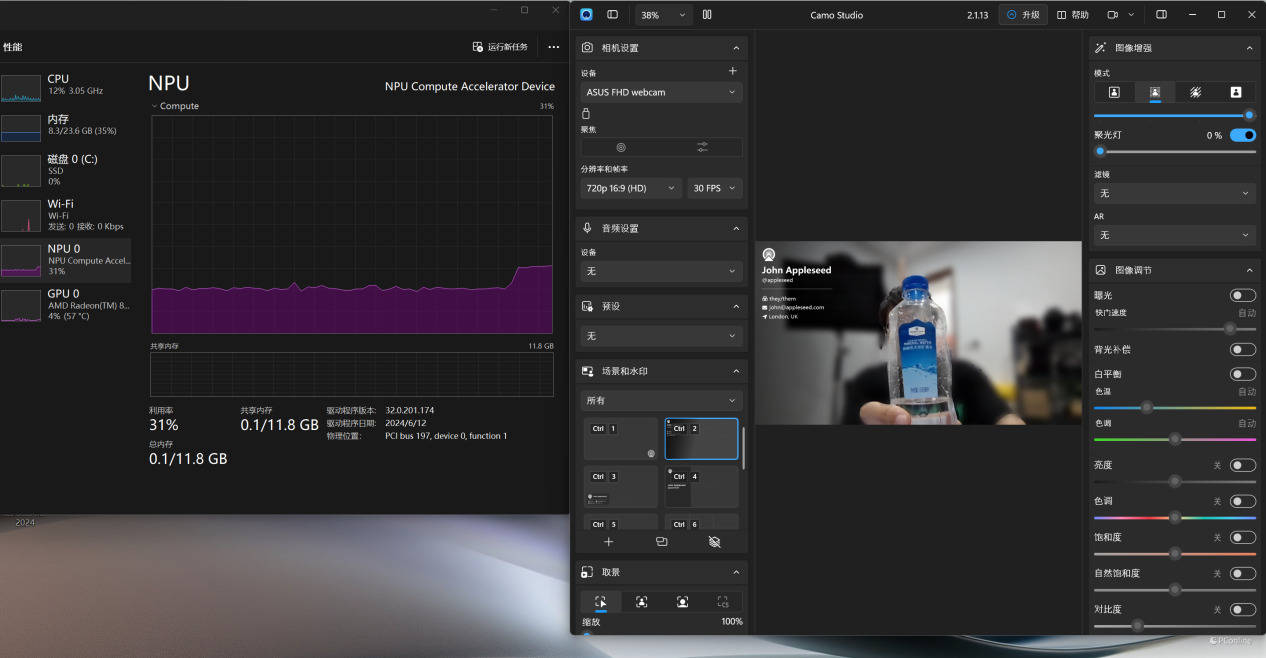Viewport: 1266px width, 658px height.
Task: Turn on the 自然饱和度 vibrance toggle
Action: pos(1243,573)
